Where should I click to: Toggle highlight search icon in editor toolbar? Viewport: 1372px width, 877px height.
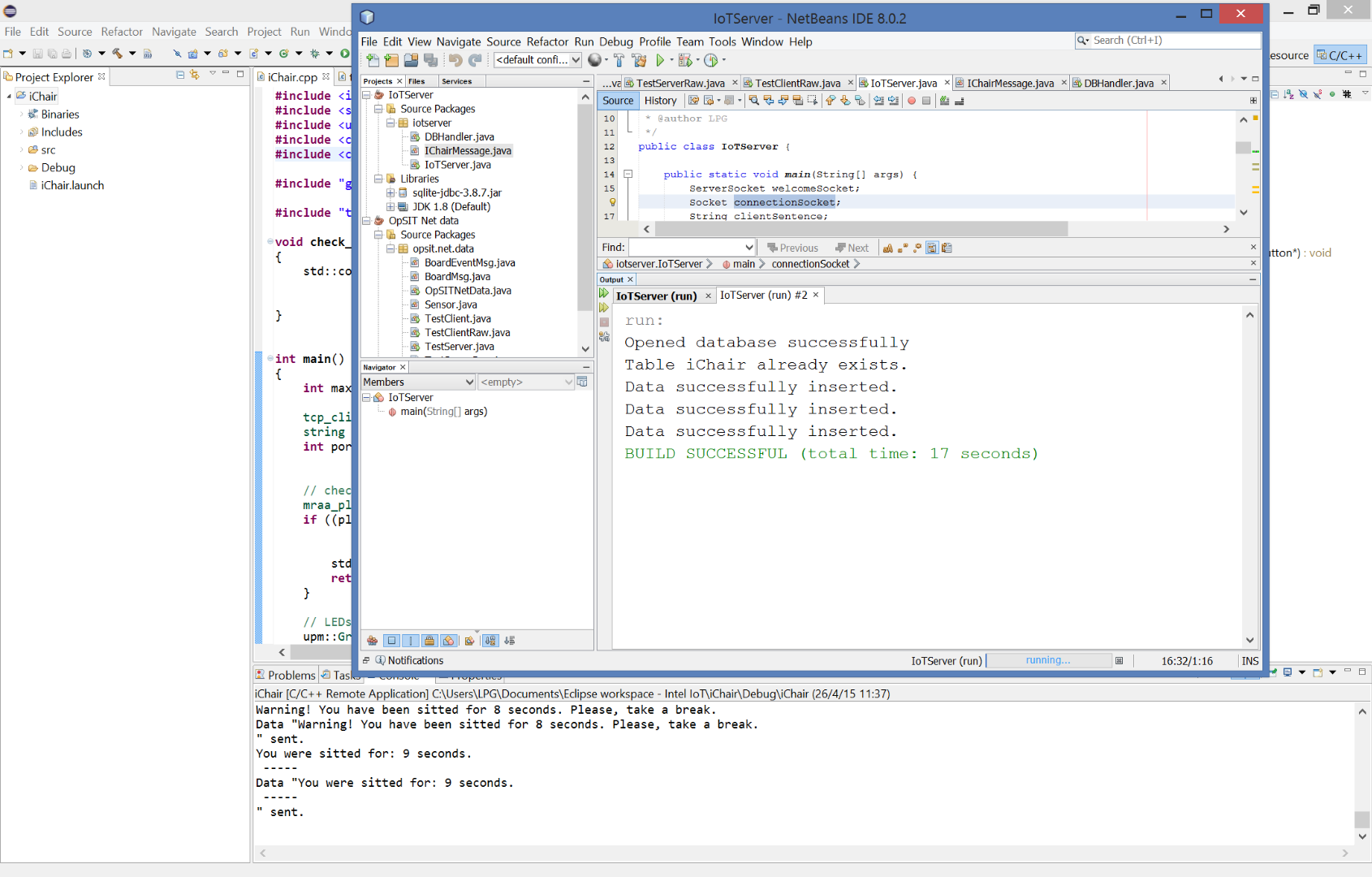(x=798, y=101)
